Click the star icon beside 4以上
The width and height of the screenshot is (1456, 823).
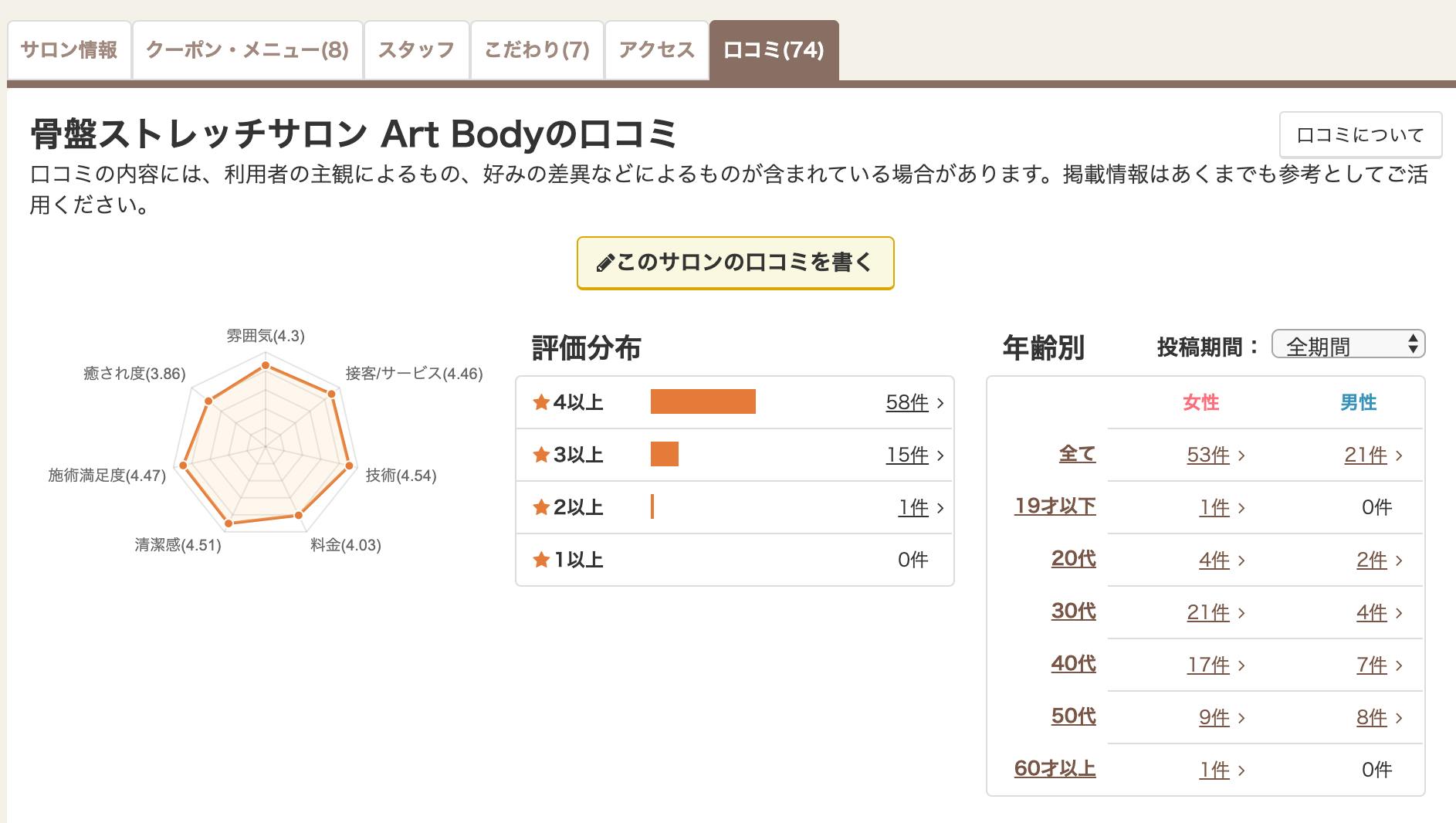pyautogui.click(x=541, y=402)
